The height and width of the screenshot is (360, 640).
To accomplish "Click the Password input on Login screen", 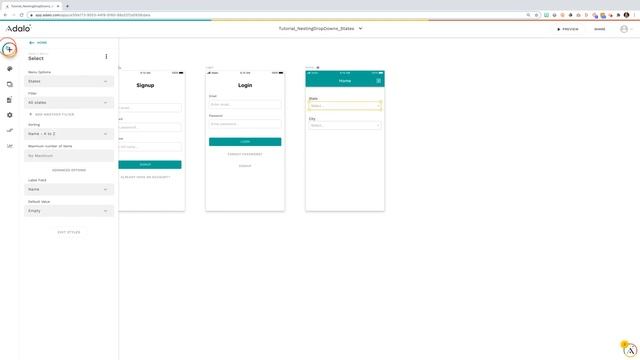I will (245, 124).
